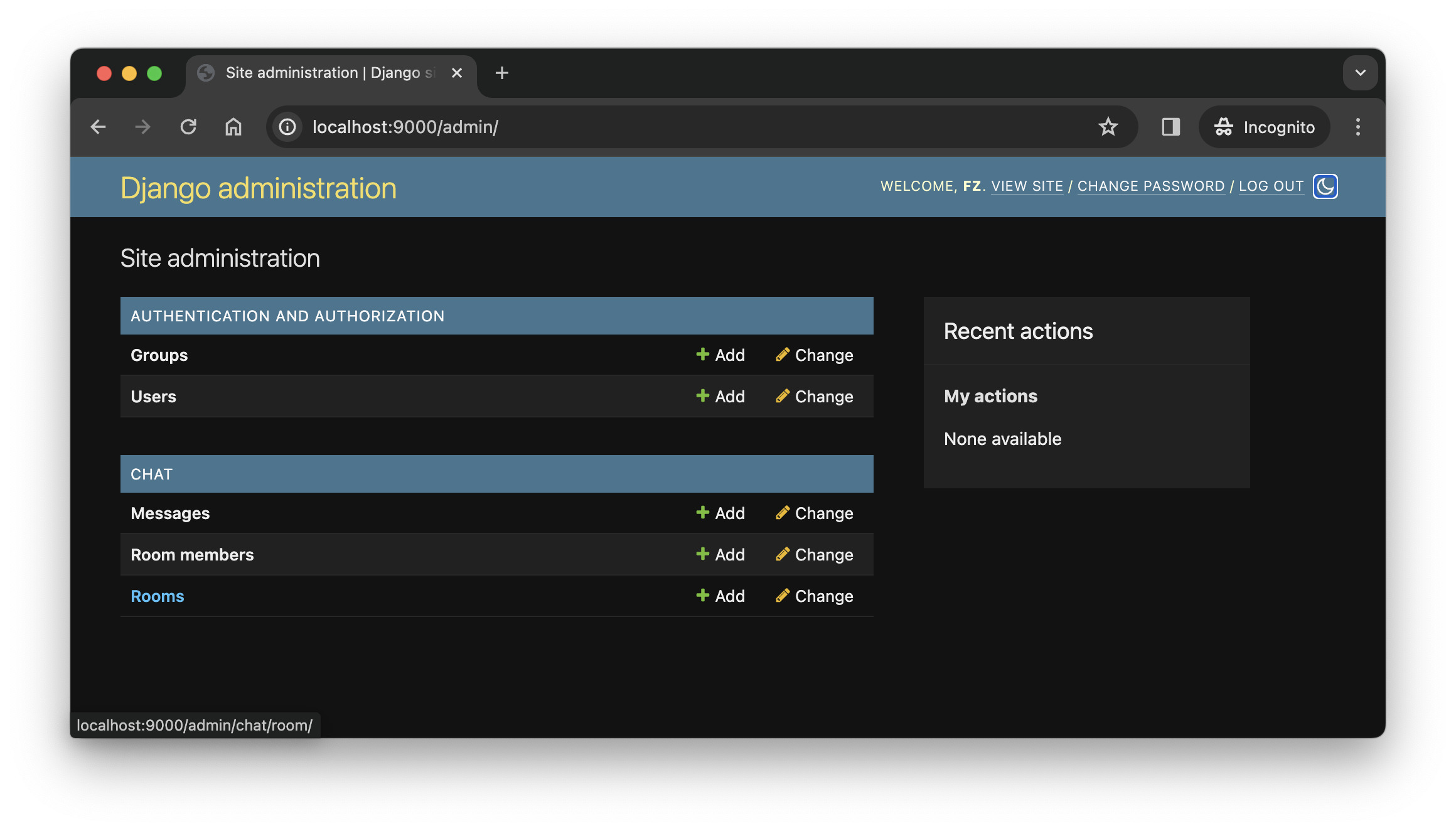1456x831 pixels.
Task: Open the browser side panel icon
Action: click(x=1170, y=127)
